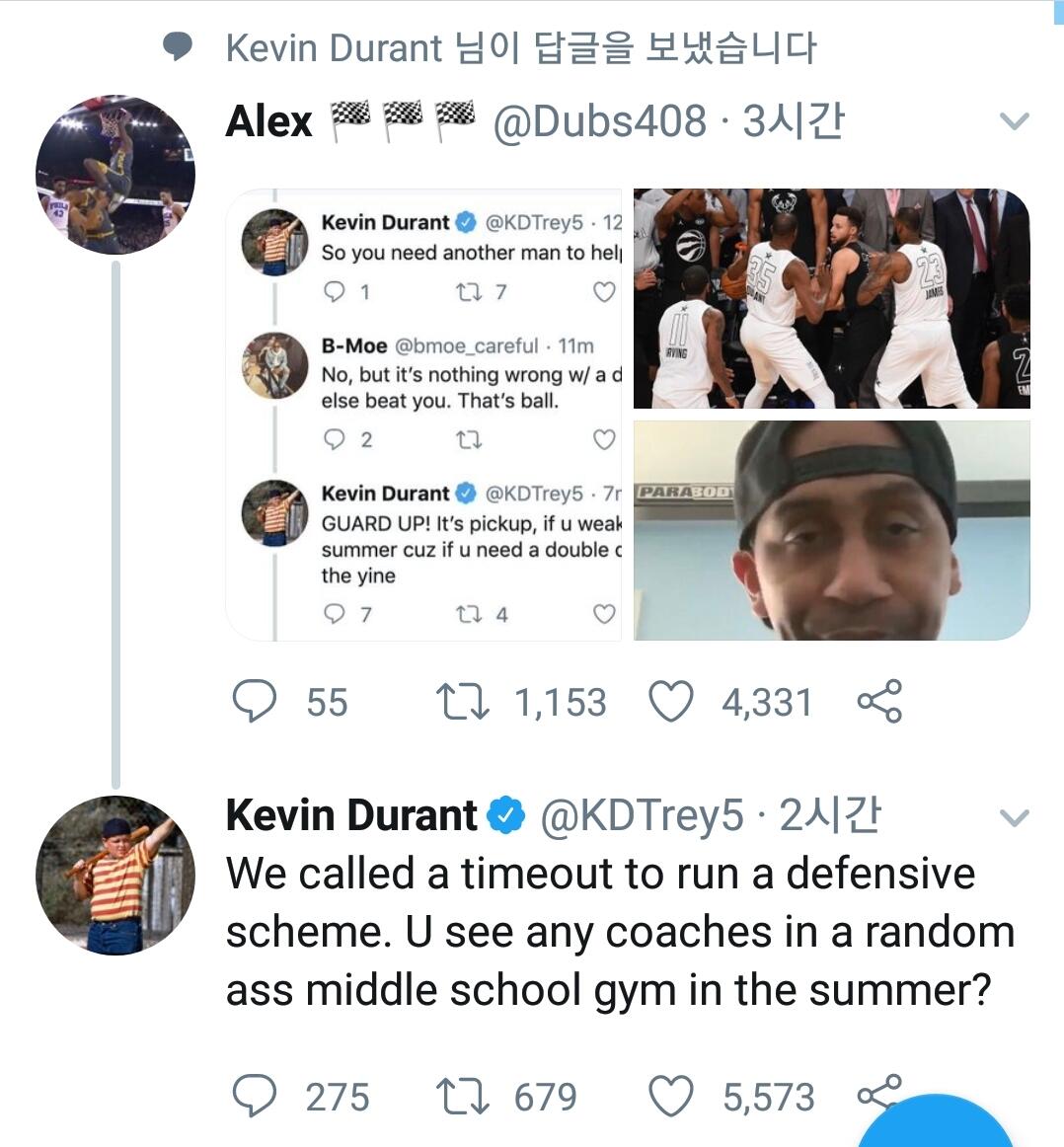The image size is (1064, 1147).
Task: Share Alex's tweet
Action: point(878,701)
